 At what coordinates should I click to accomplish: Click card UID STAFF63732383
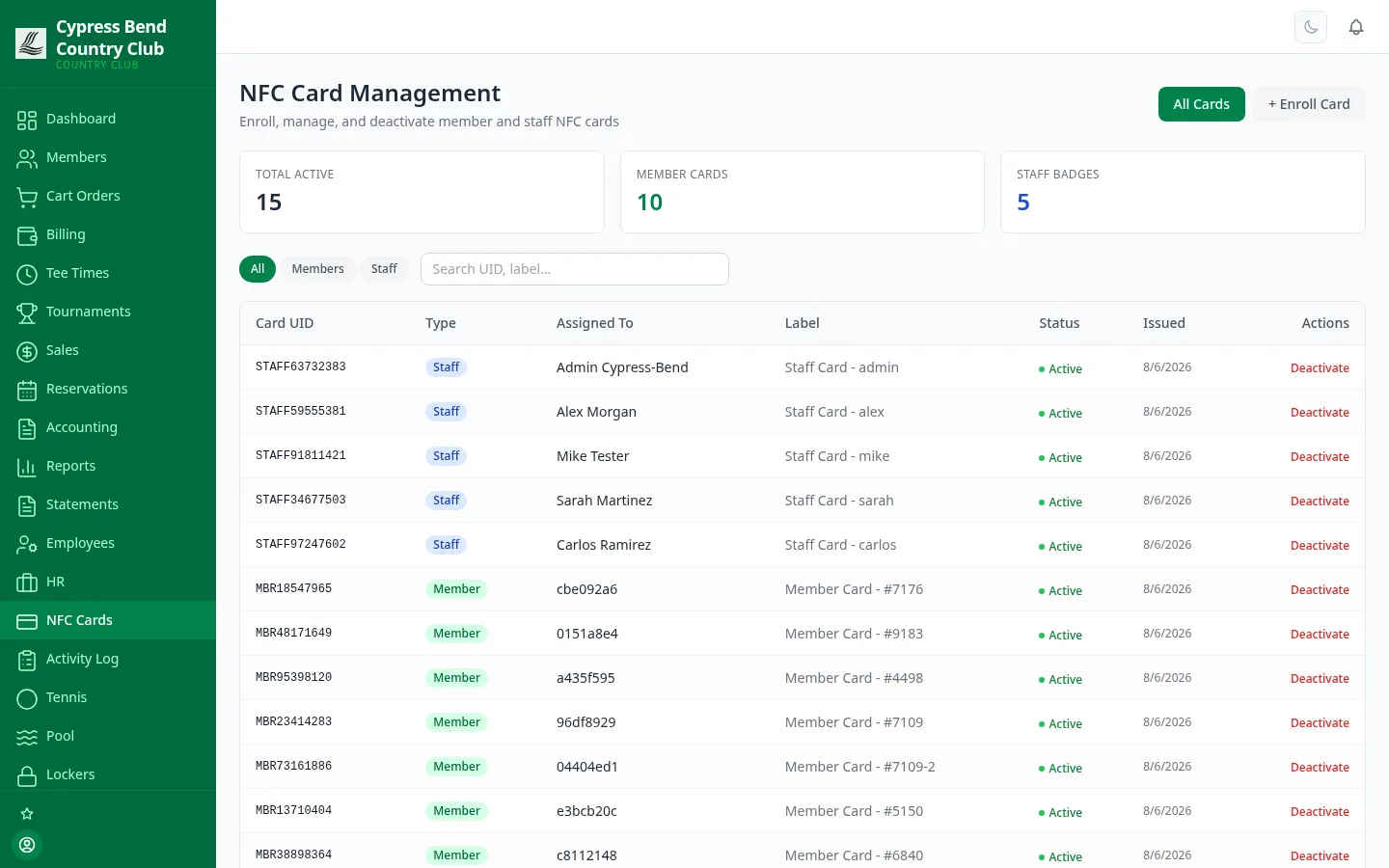301,367
